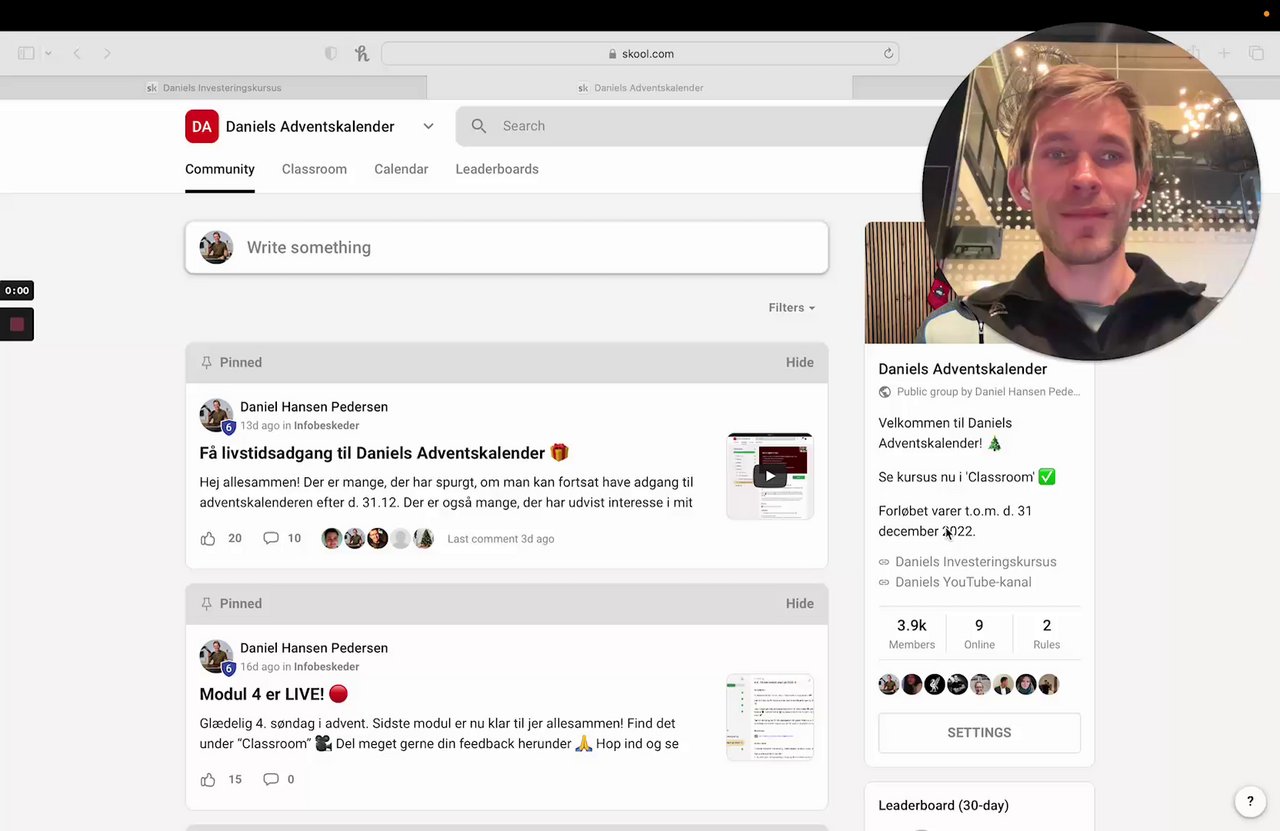Open Infobeskeder category on 16d ago post
Screen dimensions: 1280x831
point(326,667)
